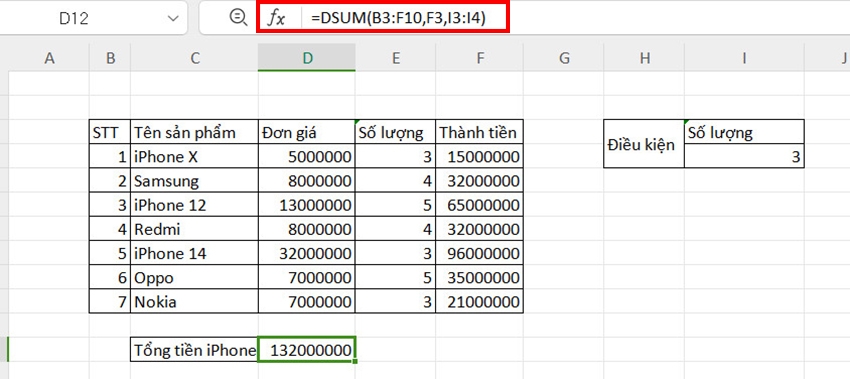The height and width of the screenshot is (379, 850).
Task: Click Oppo's 7000000 unit price cell
Action: 307,277
